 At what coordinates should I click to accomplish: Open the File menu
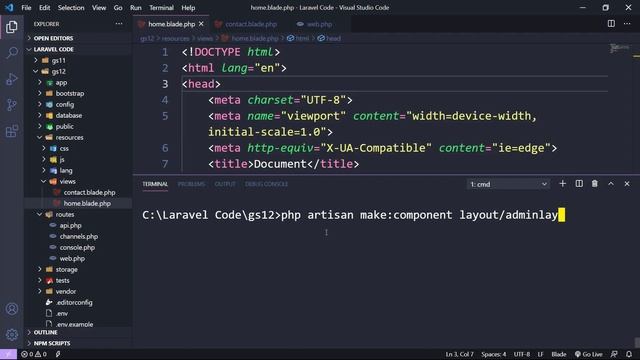tap(26, 8)
